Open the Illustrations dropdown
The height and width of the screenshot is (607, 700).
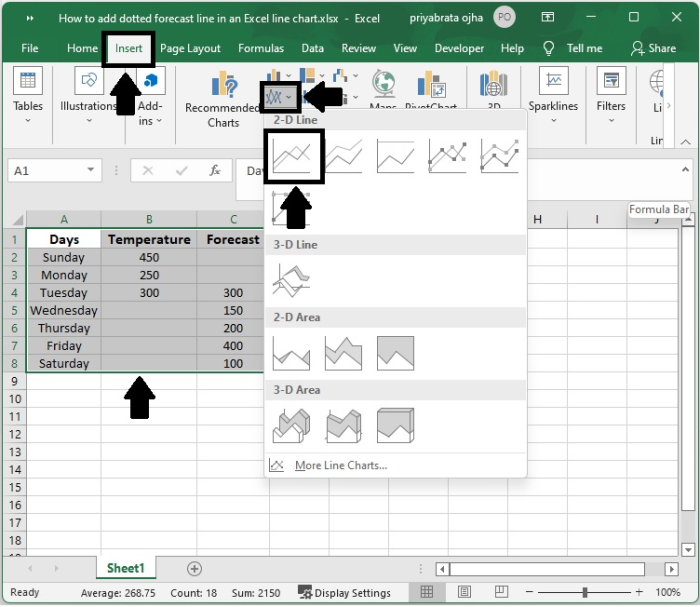tap(88, 95)
